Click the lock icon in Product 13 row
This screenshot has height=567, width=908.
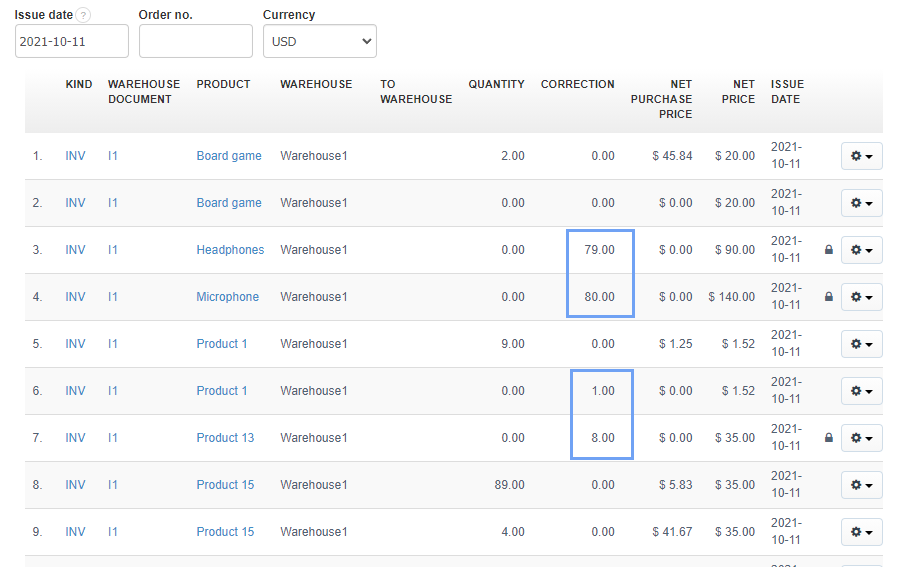[828, 438]
